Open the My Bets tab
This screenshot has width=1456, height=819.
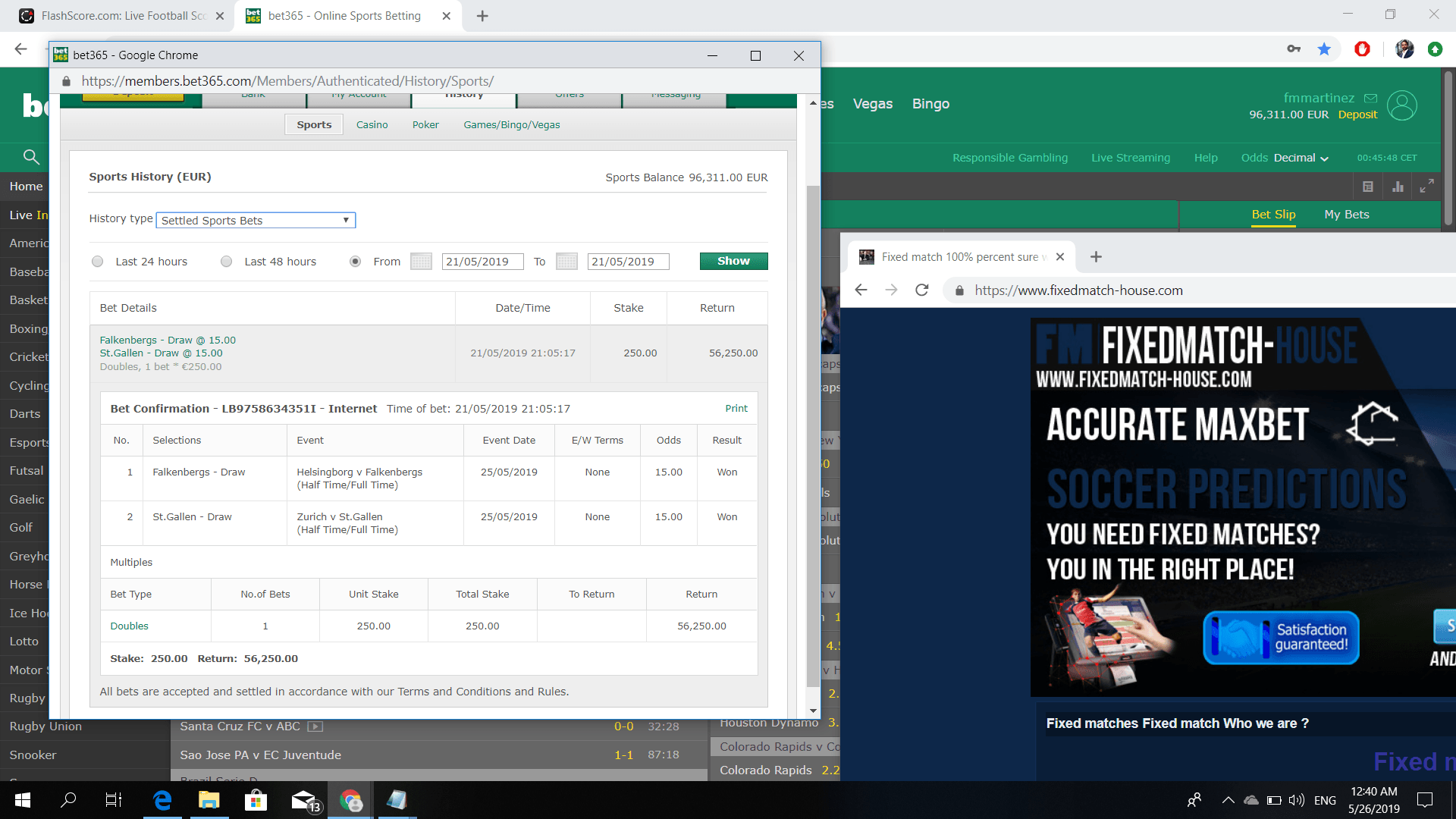tap(1347, 215)
